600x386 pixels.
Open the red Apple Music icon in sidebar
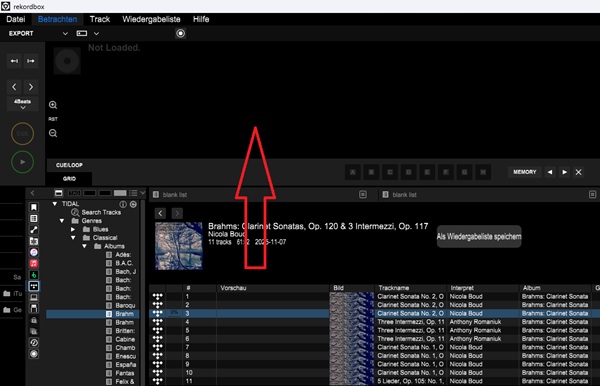click(x=34, y=263)
